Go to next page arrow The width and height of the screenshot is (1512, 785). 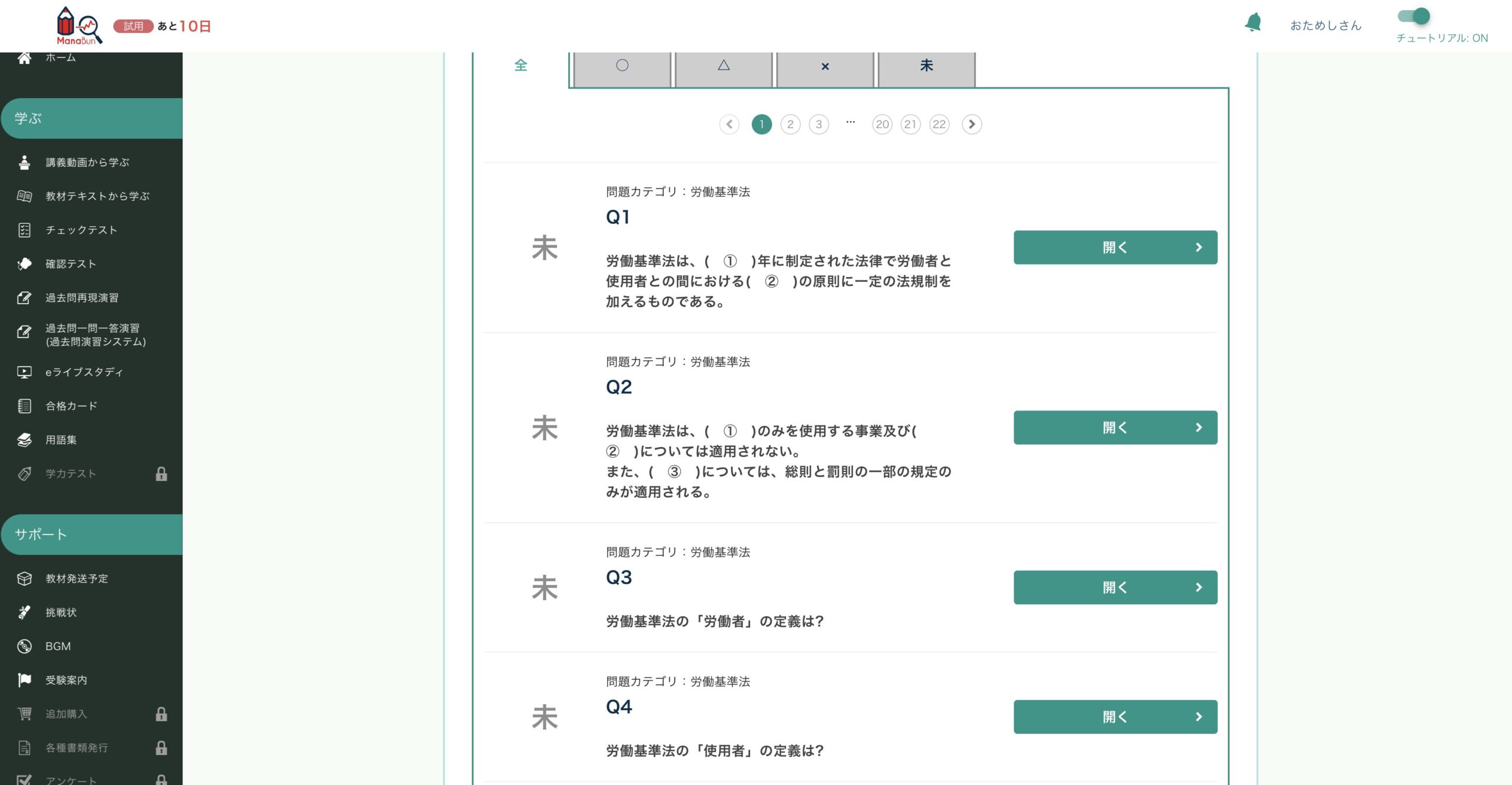(972, 124)
